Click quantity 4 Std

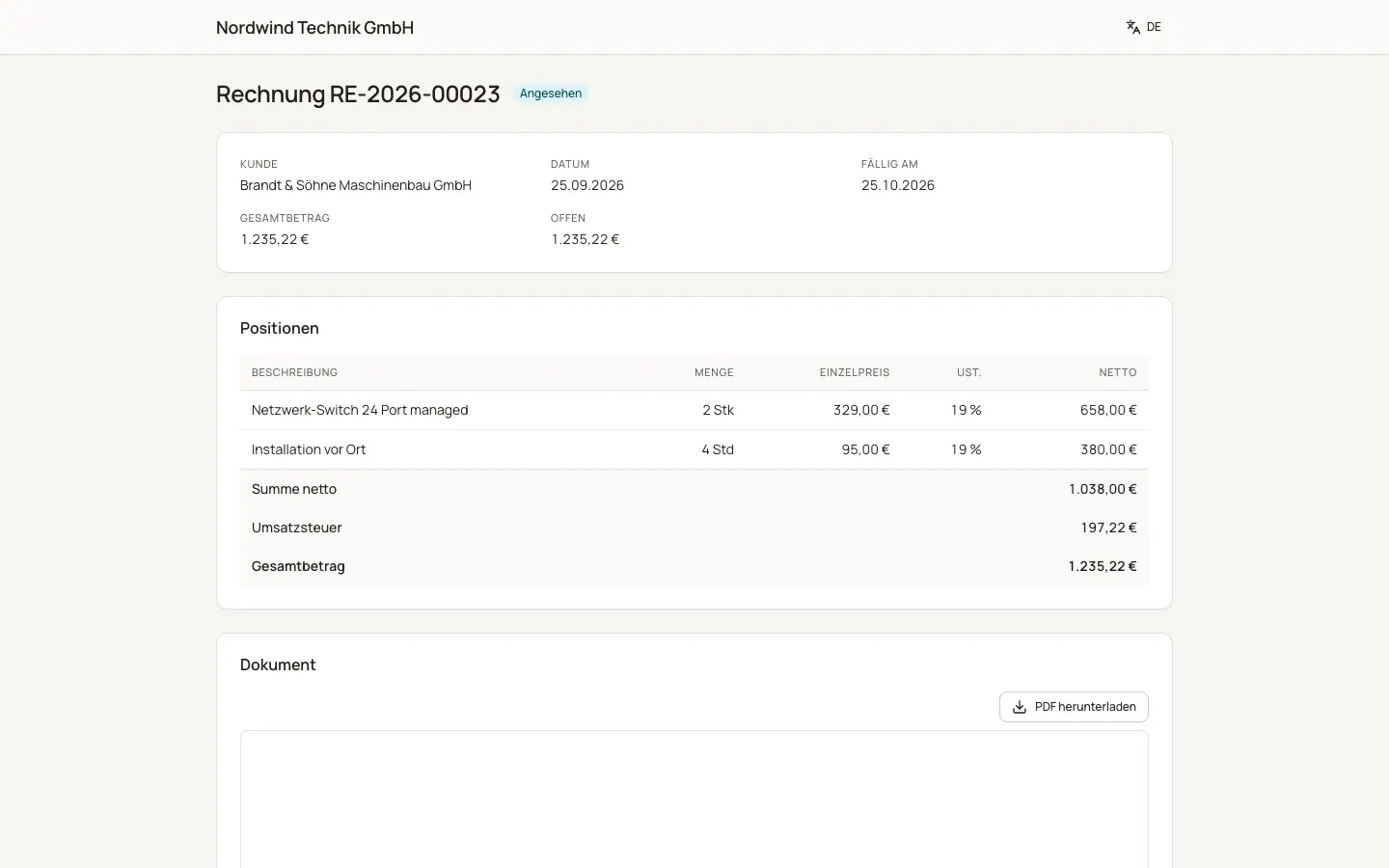[x=718, y=449]
